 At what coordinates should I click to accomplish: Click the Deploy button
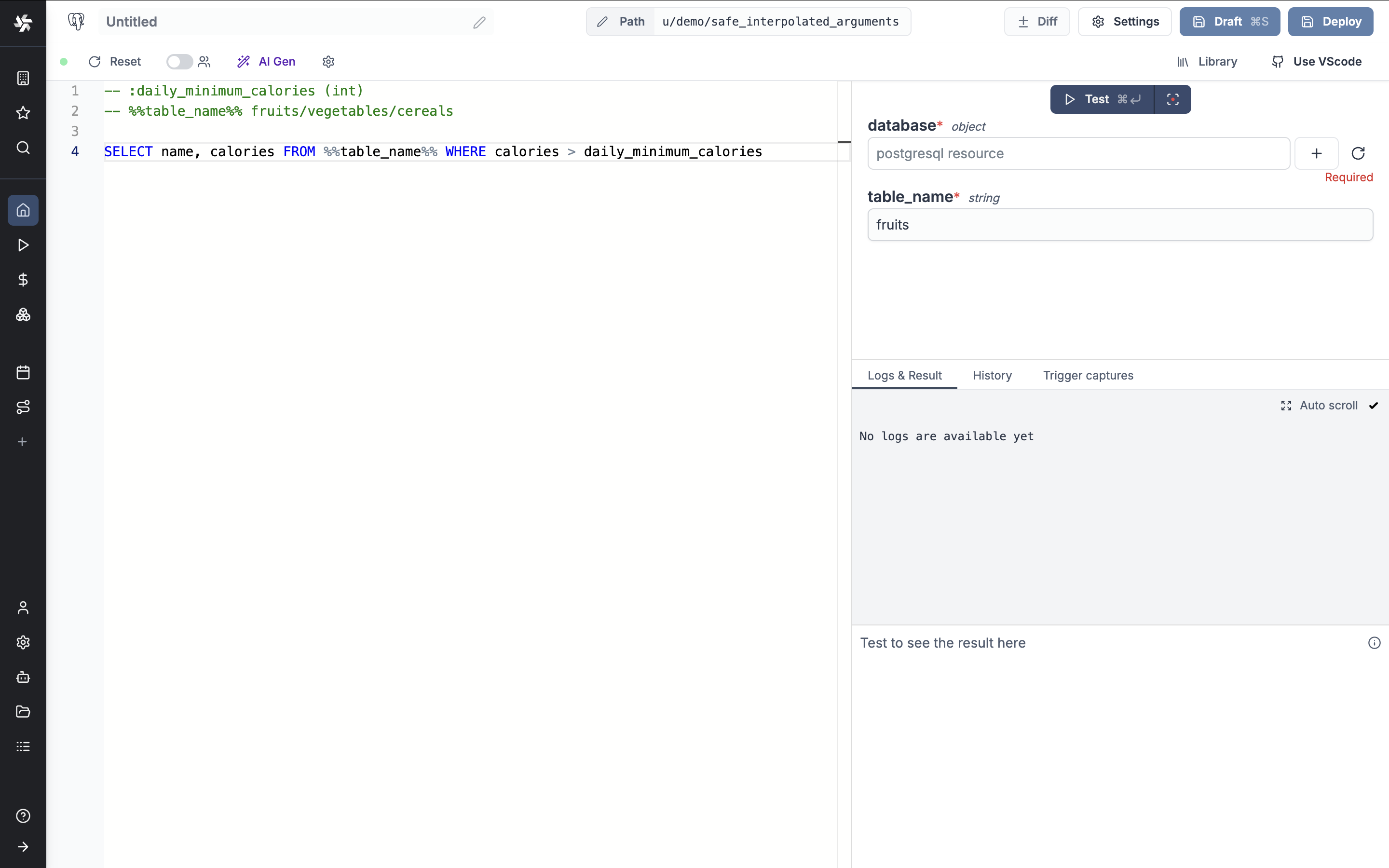1330,22
